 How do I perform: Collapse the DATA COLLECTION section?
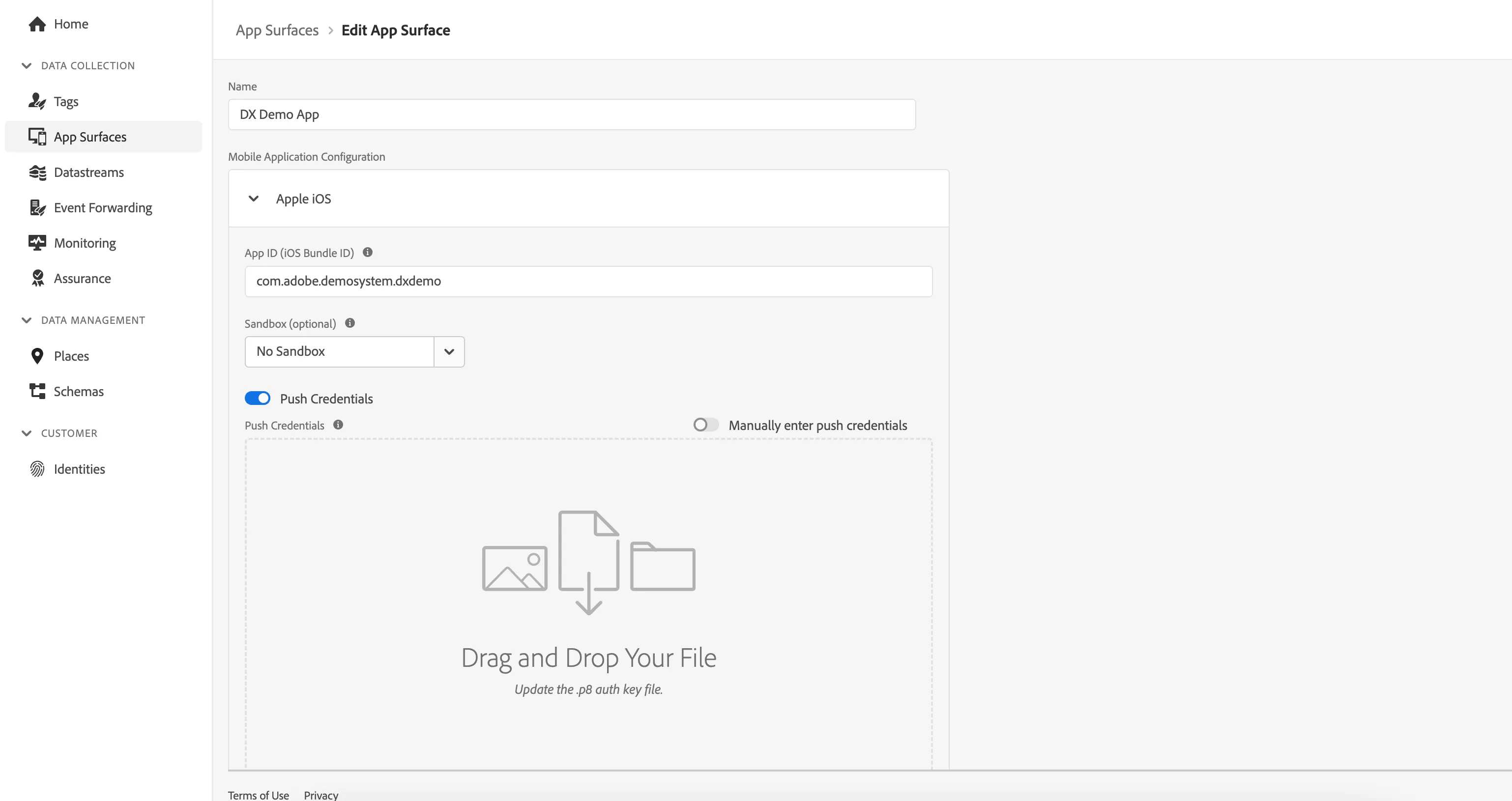(27, 66)
